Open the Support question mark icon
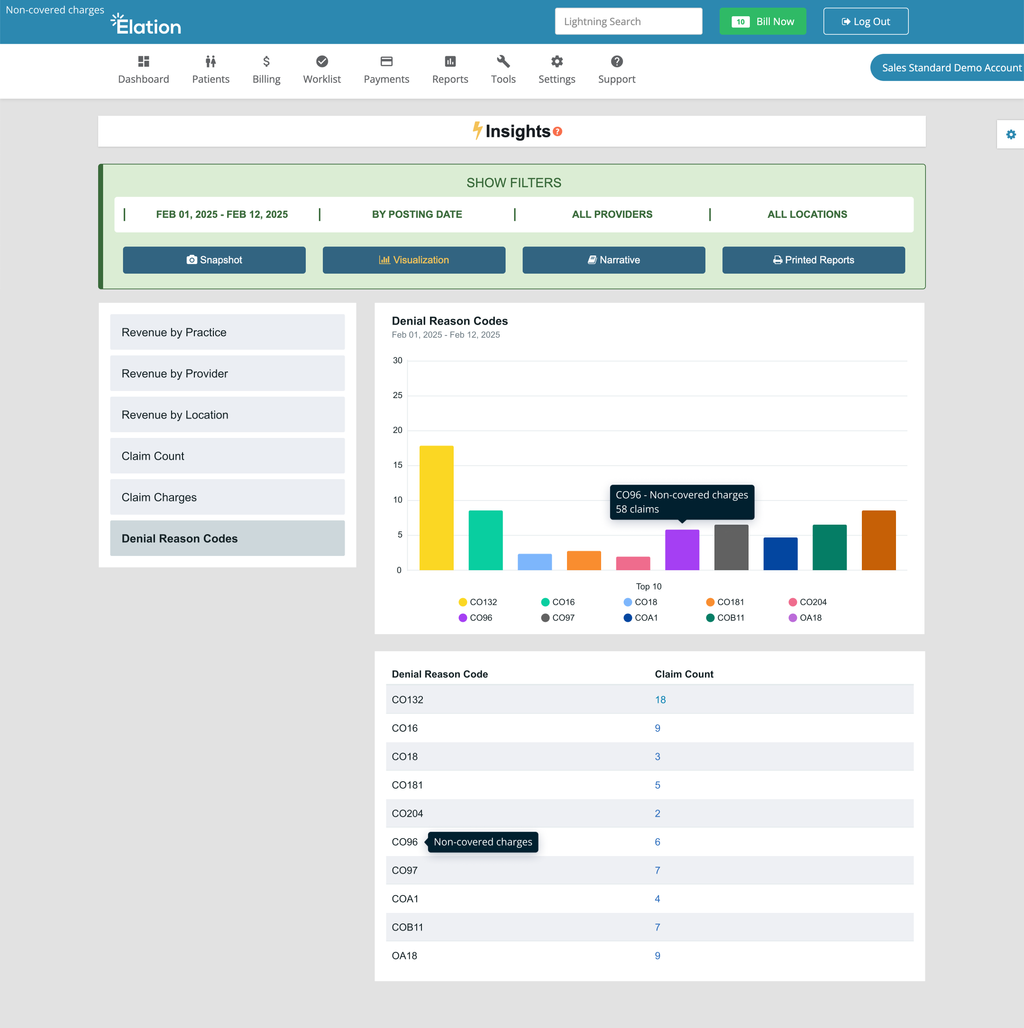The width and height of the screenshot is (1024, 1028). 617,62
